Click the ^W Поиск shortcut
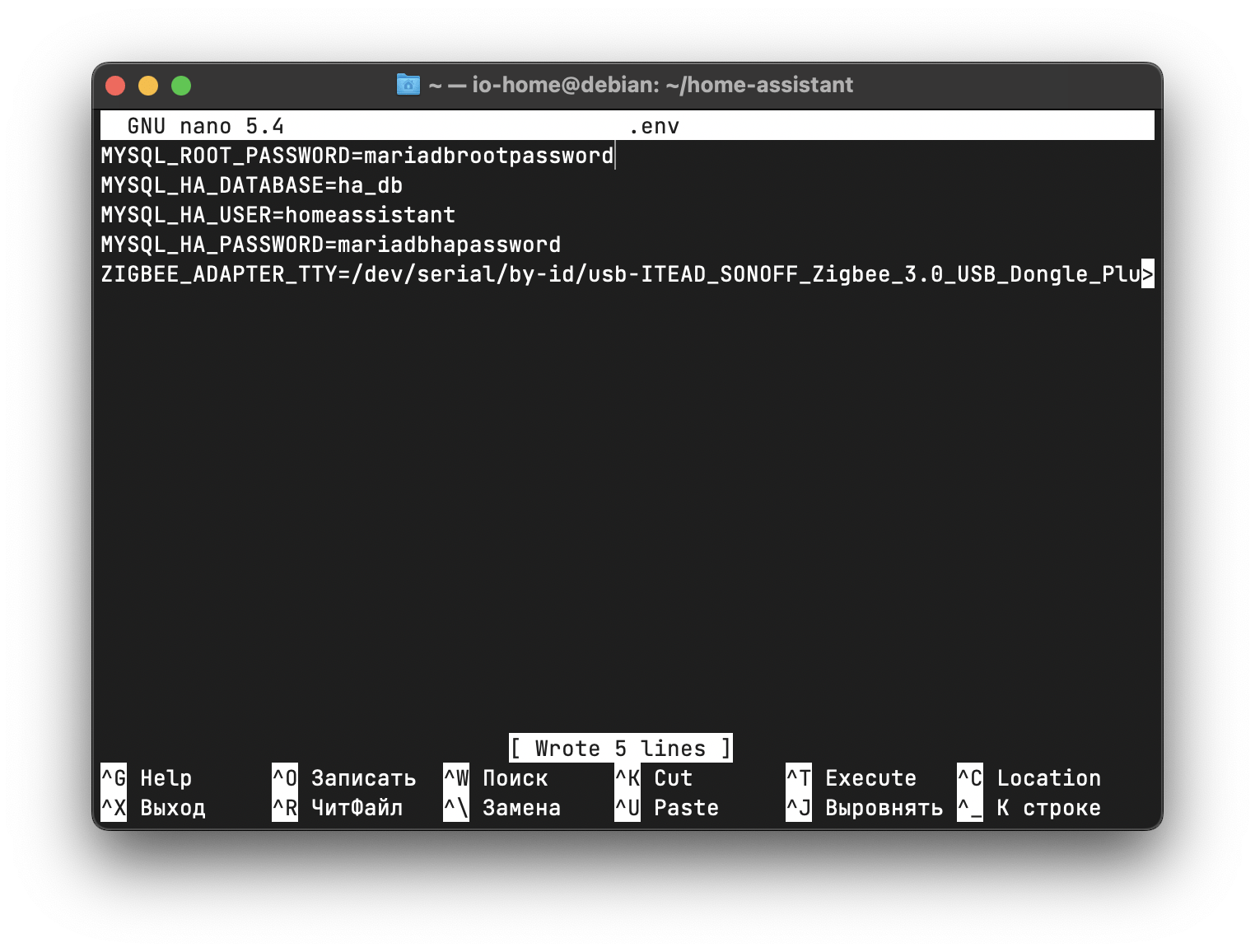Screen dimensions: 1255x952 click(496, 778)
